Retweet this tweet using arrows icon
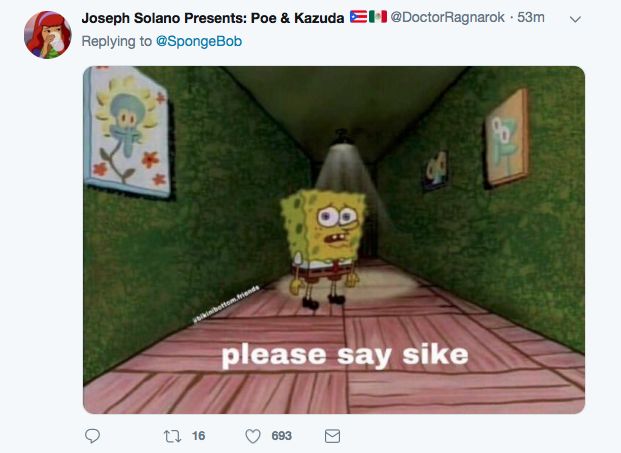The width and height of the screenshot is (621, 453). [172, 436]
